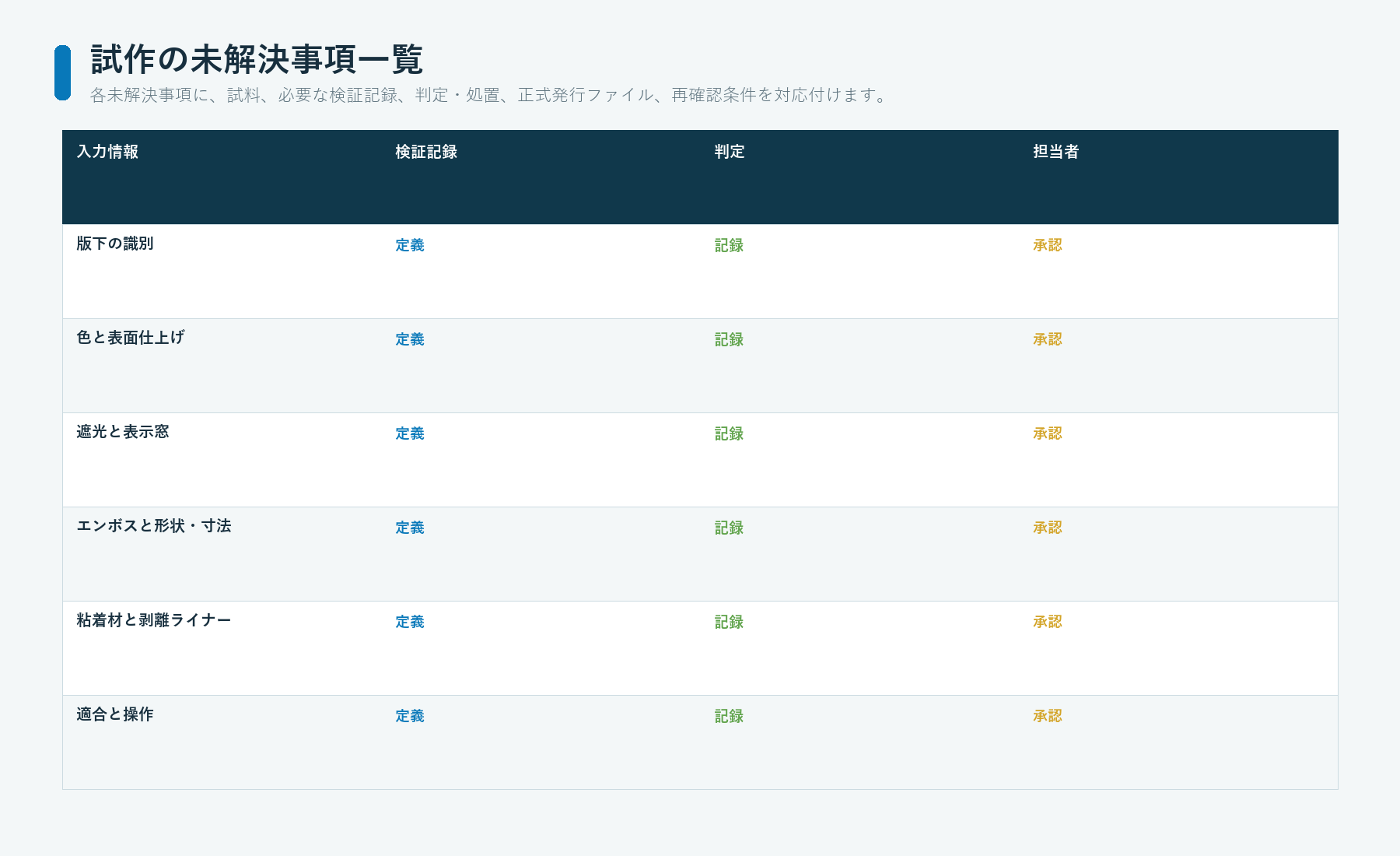Click 定義 in the 粘着材と剥離ライナー row

click(410, 622)
